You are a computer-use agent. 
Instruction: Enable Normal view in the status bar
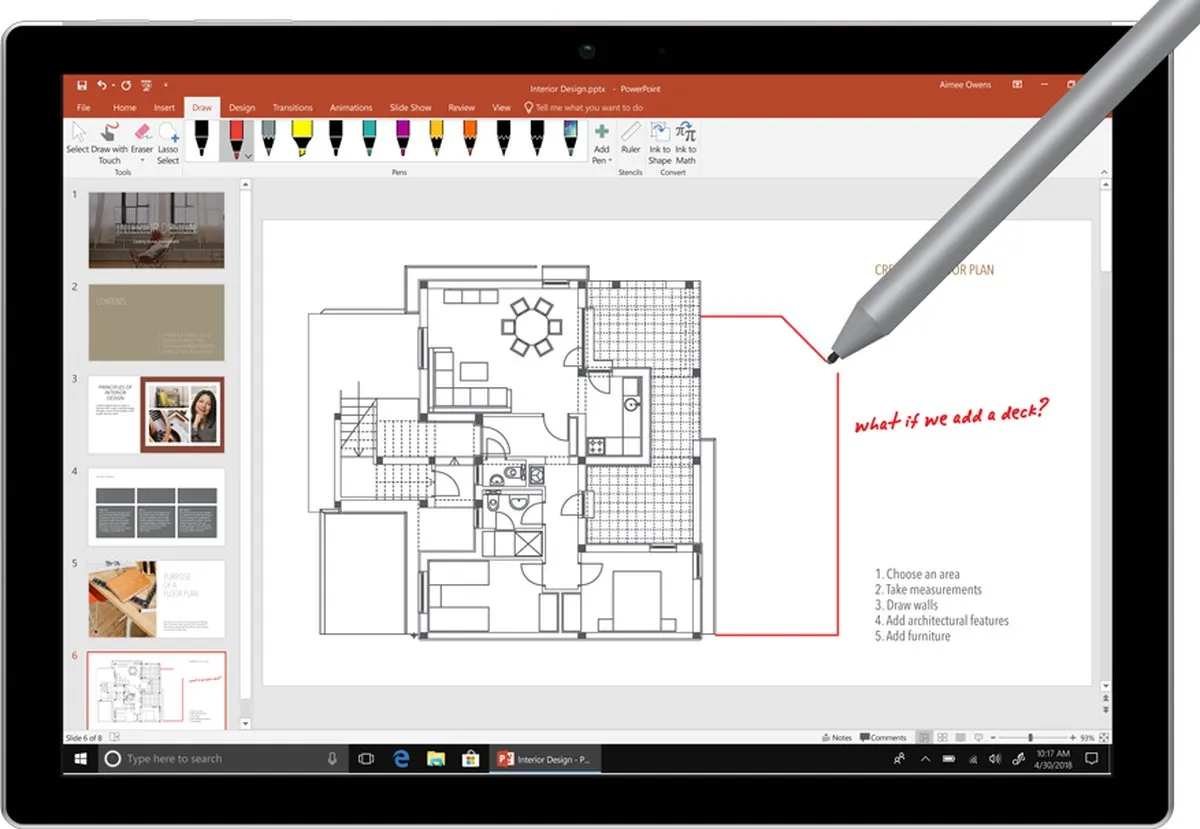[x=925, y=737]
